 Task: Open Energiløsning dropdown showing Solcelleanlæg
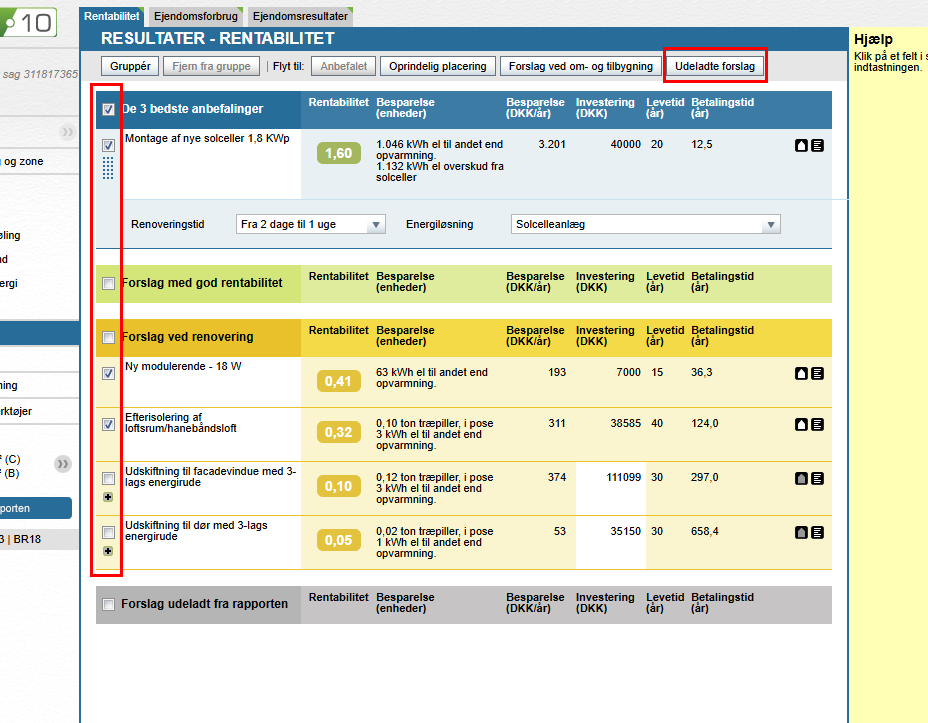click(x=646, y=224)
